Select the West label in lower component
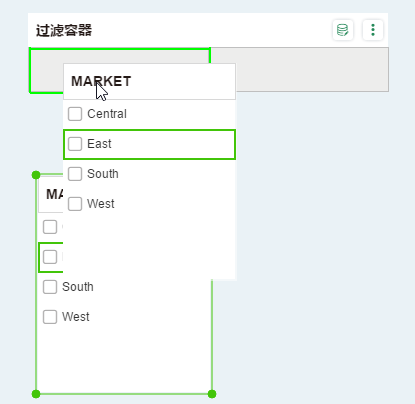Screen dimensions: 415x404 [x=76, y=317]
